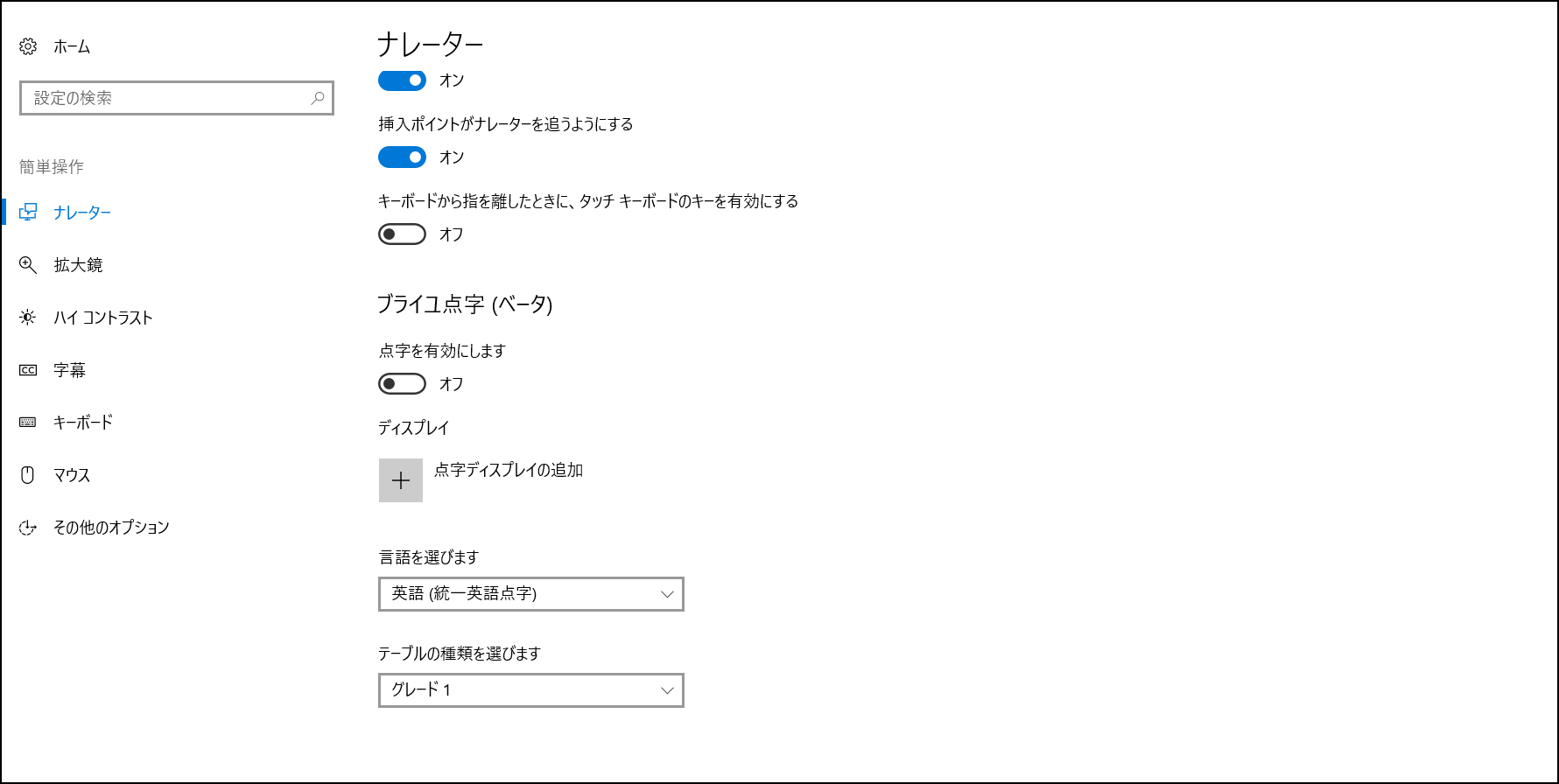1559x784 pixels.
Task: Click the Keyboard (キーボード) icon
Action: click(x=28, y=423)
